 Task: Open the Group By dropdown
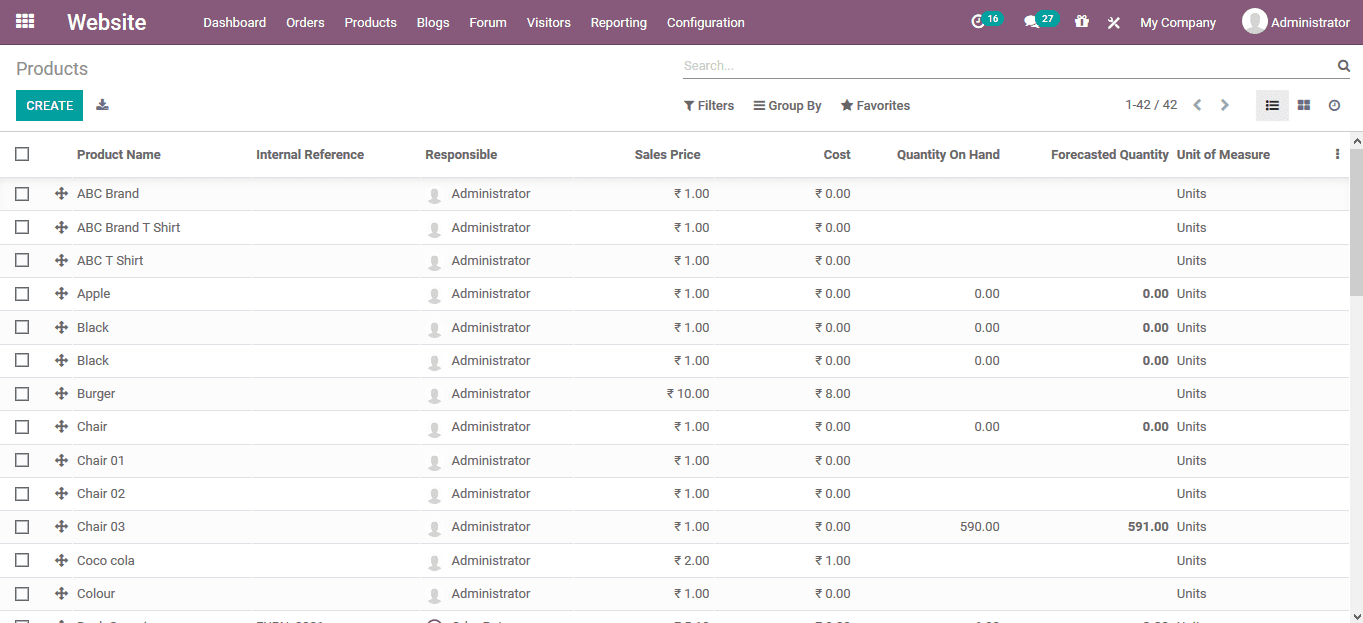click(x=787, y=104)
